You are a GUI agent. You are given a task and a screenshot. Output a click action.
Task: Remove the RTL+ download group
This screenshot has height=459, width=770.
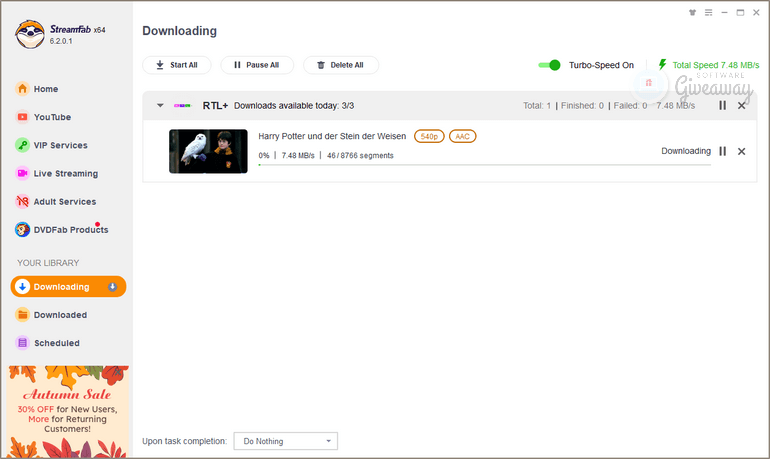[x=742, y=105]
